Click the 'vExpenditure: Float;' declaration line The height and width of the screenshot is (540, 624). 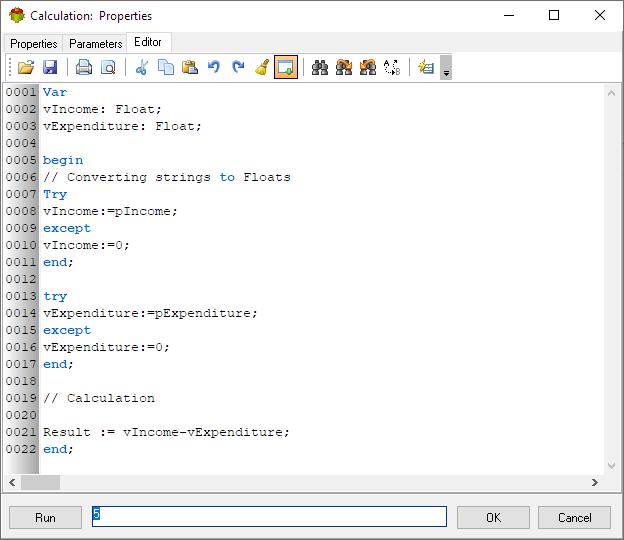[122, 127]
